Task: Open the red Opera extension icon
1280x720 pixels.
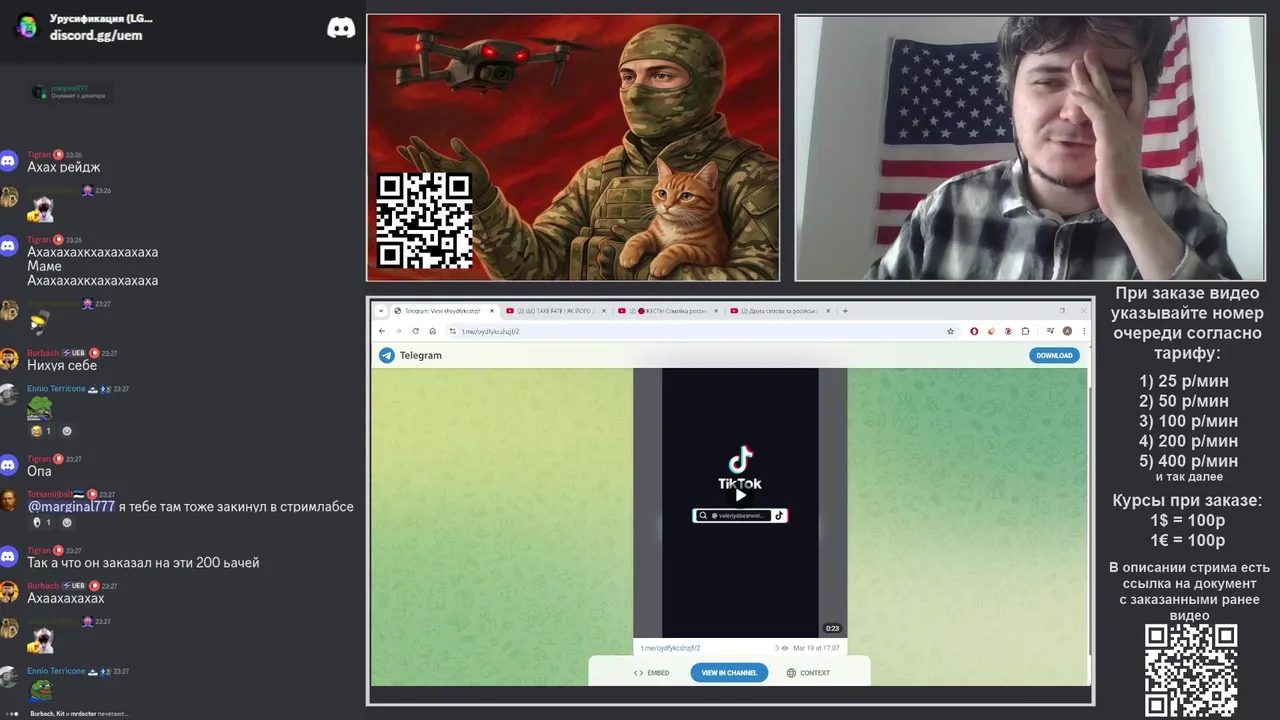Action: pos(974,331)
